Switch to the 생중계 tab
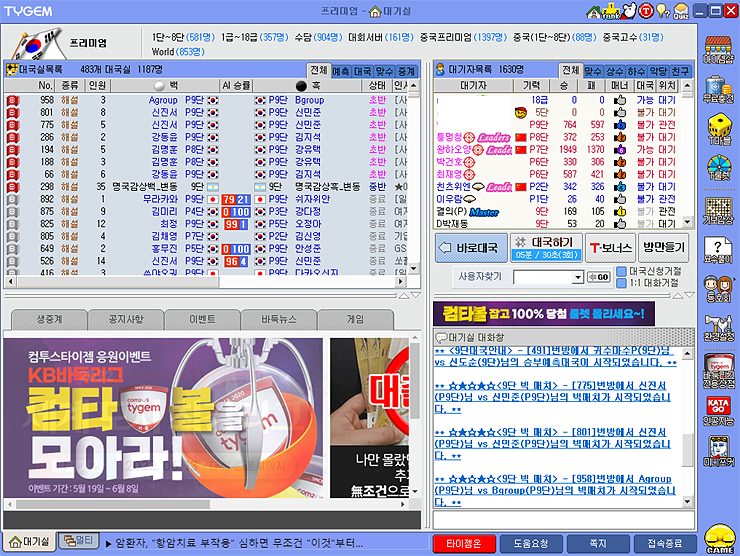 pos(49,320)
